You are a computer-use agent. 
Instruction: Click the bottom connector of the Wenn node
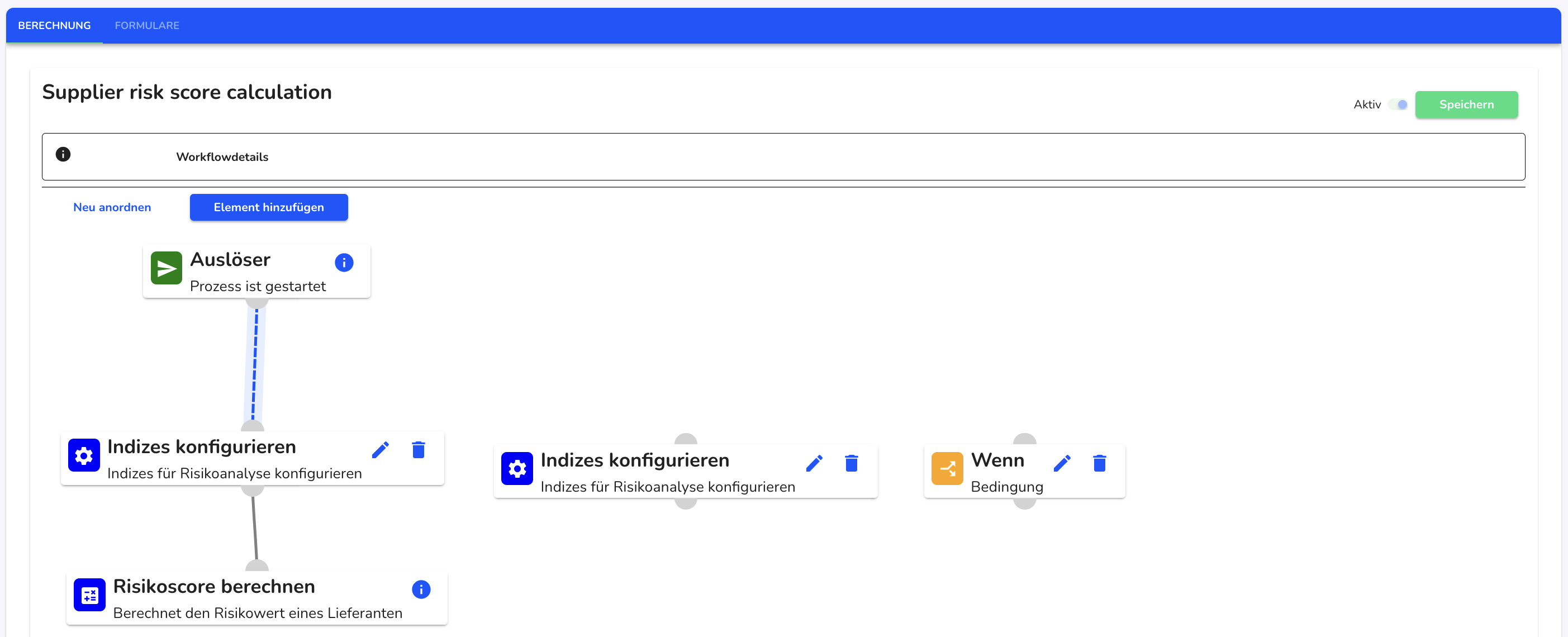tap(1024, 503)
